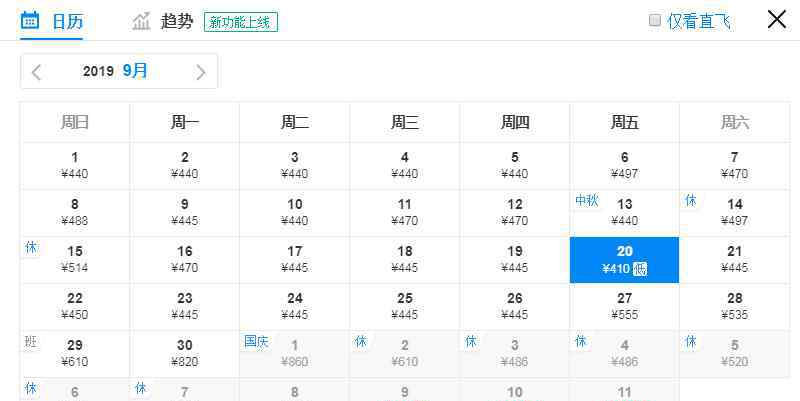
Task: Open the 日历 calendar tab
Action: point(52,21)
